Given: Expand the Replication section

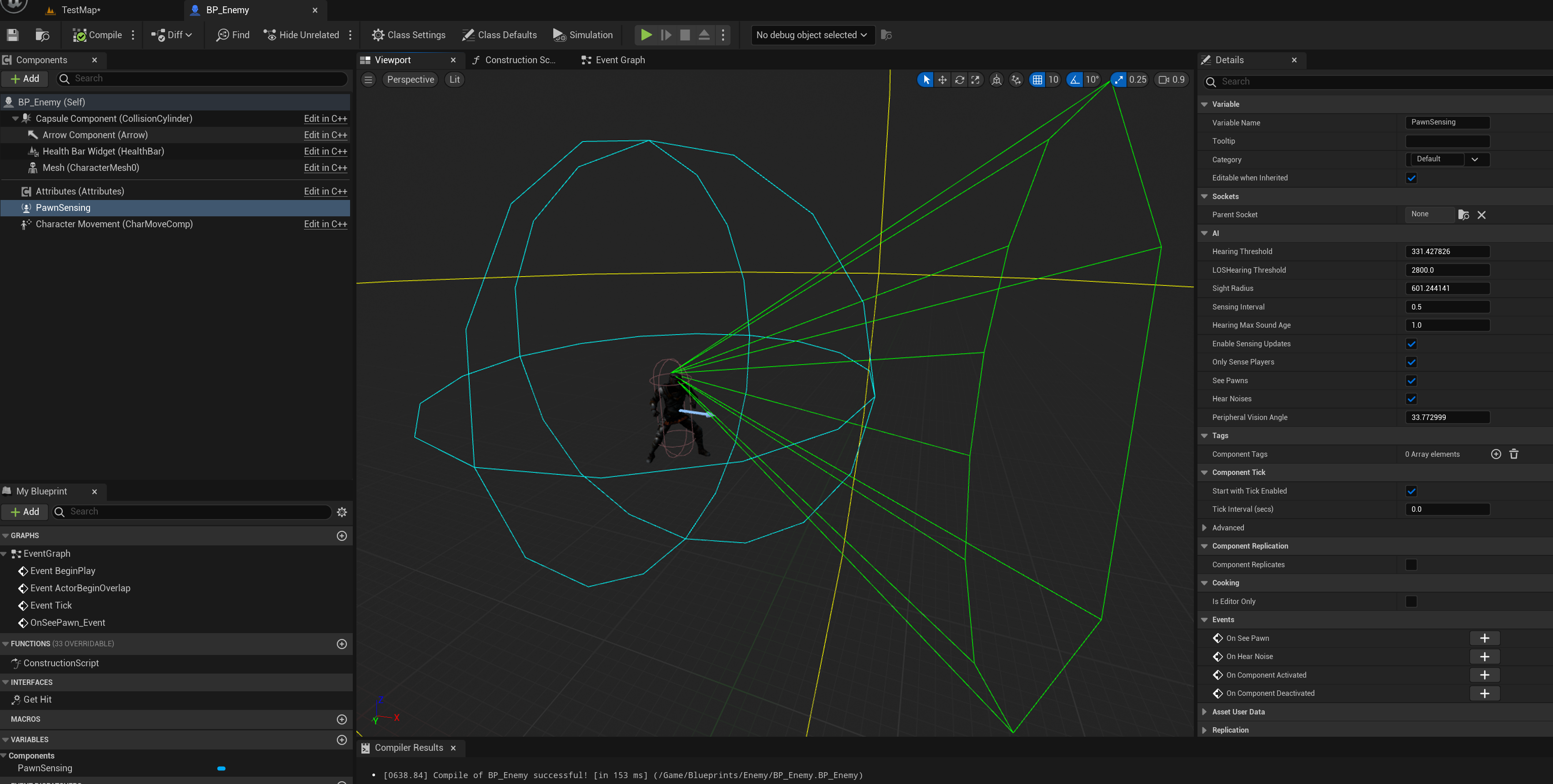Looking at the screenshot, I should 1205,730.
